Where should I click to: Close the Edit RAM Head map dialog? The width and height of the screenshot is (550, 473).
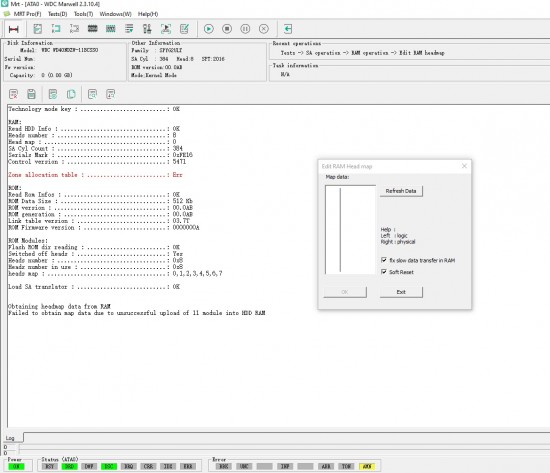pyautogui.click(x=464, y=166)
